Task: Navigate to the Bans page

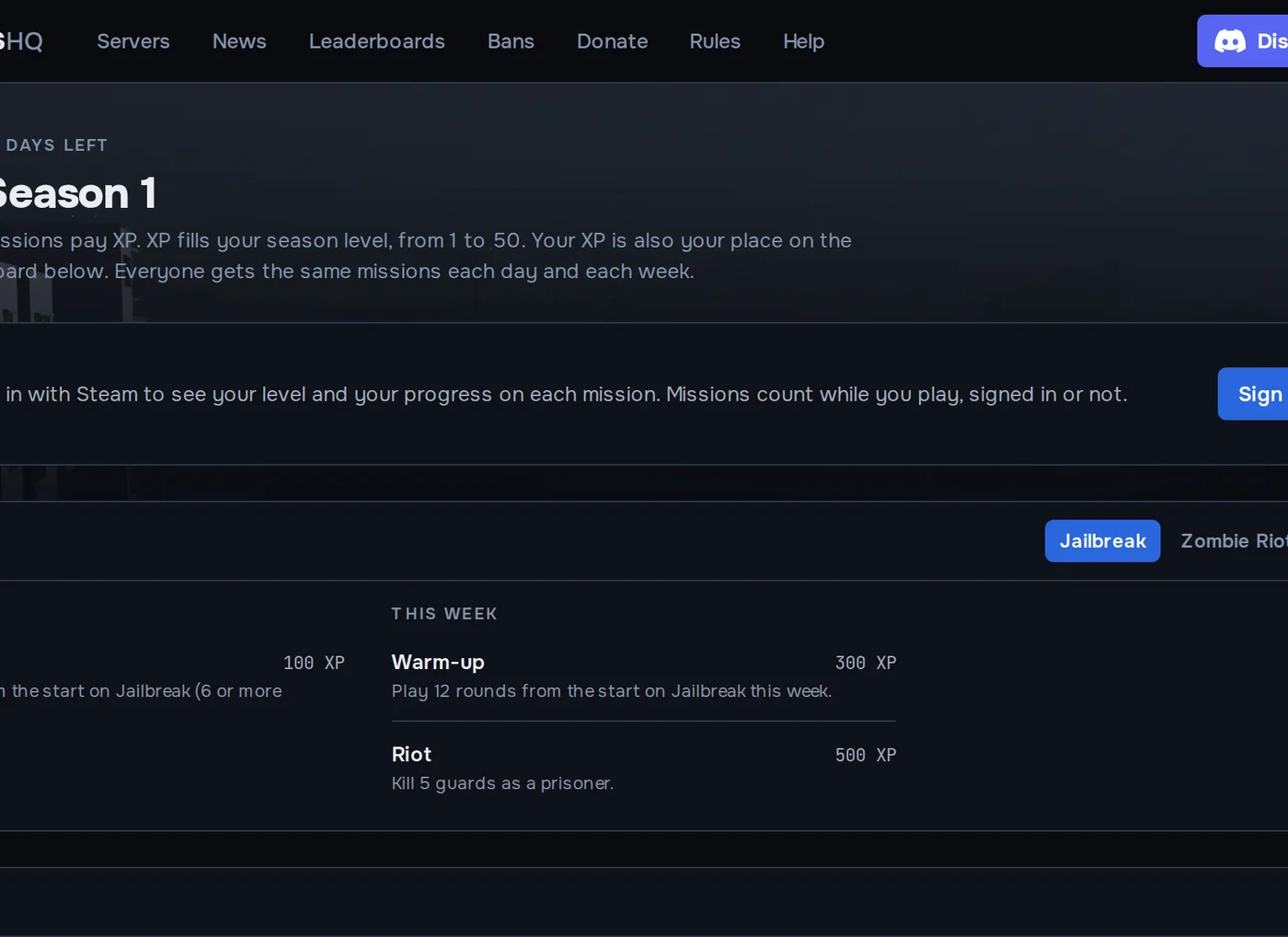Action: (x=511, y=41)
